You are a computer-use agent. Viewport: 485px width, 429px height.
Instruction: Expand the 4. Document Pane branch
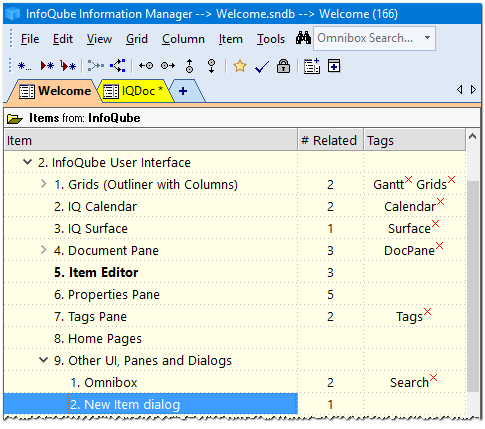(43, 250)
